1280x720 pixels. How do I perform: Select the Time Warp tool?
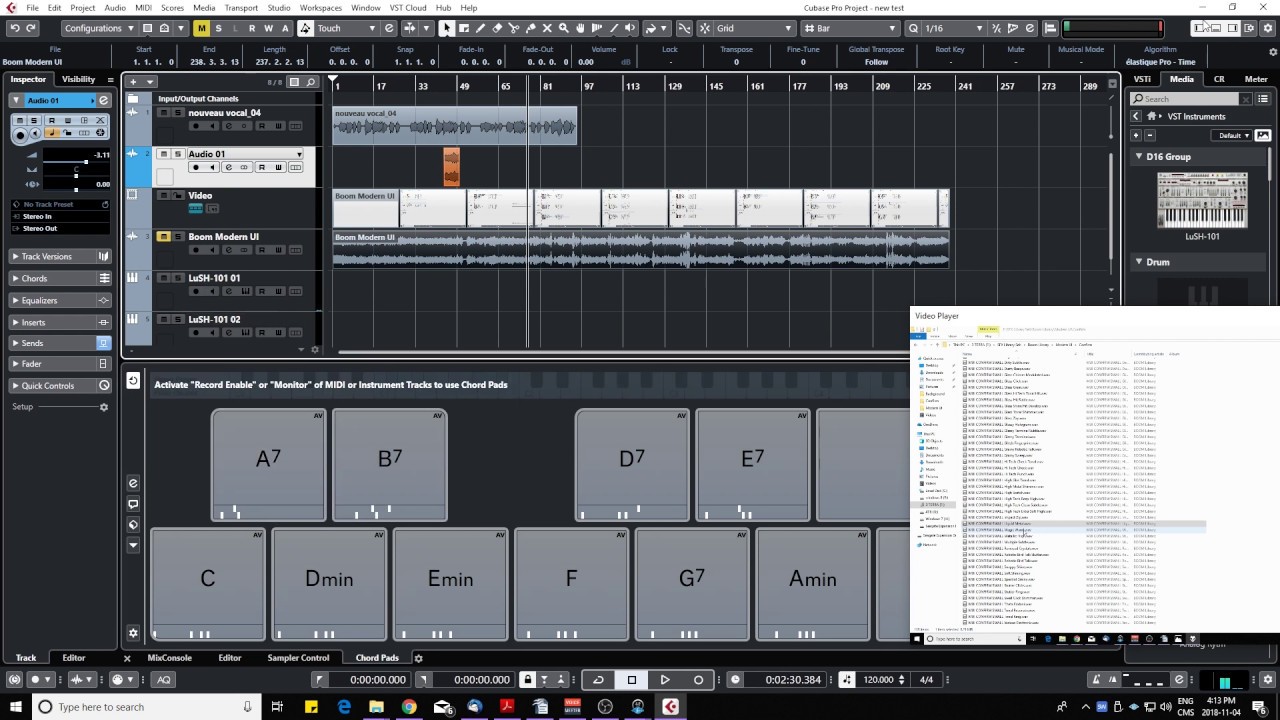click(597, 28)
